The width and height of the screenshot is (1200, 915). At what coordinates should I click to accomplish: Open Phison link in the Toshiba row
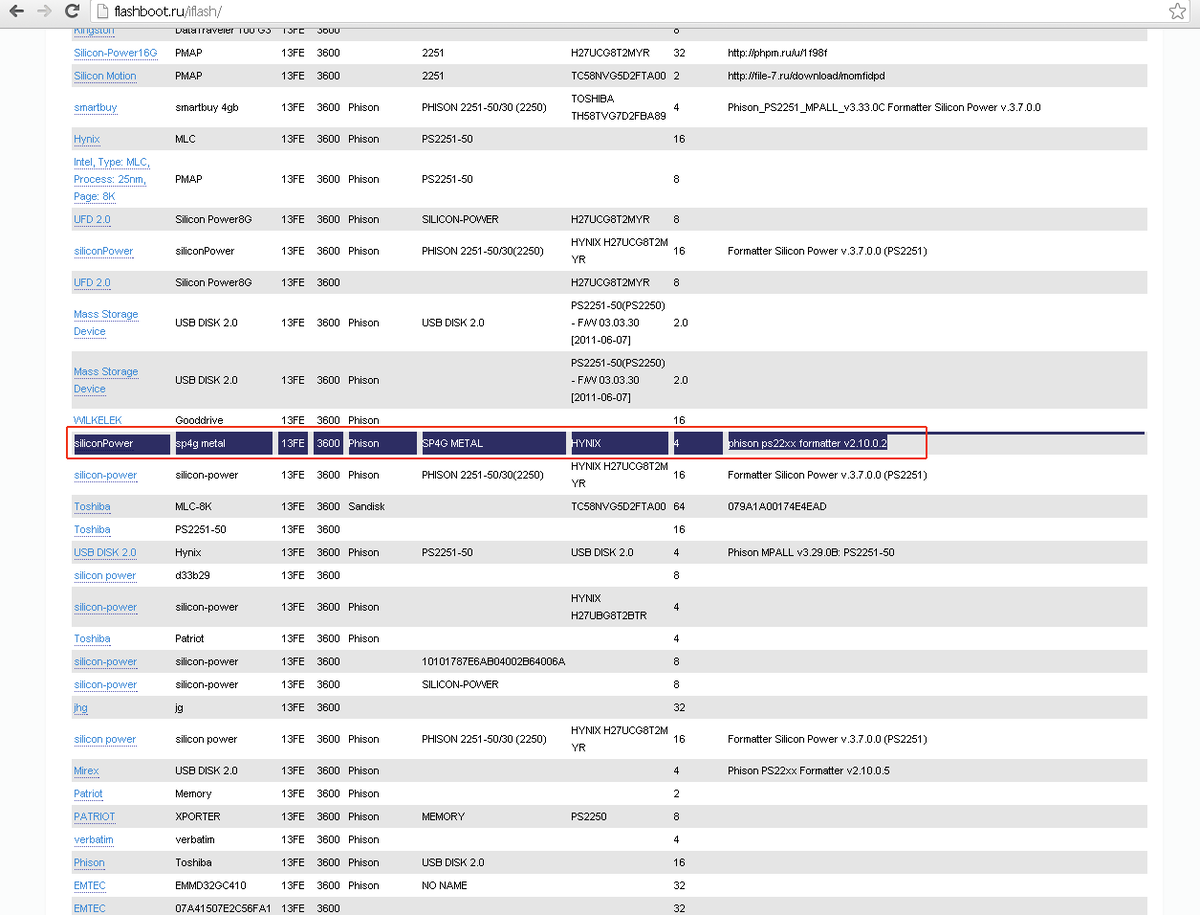point(89,862)
